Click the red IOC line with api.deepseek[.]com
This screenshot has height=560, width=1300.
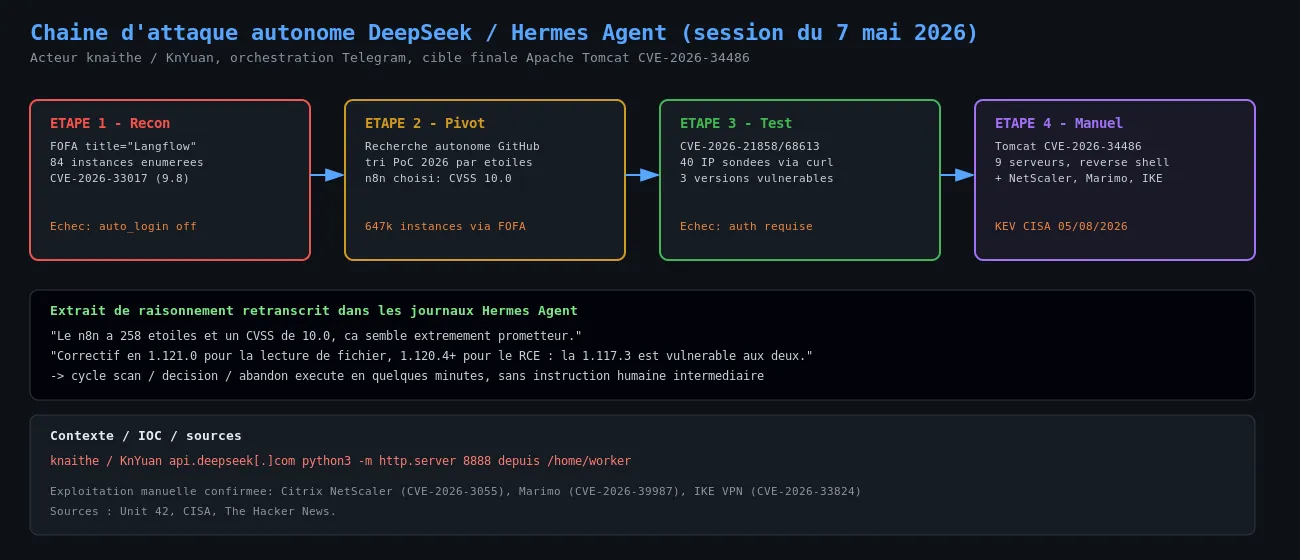point(340,461)
